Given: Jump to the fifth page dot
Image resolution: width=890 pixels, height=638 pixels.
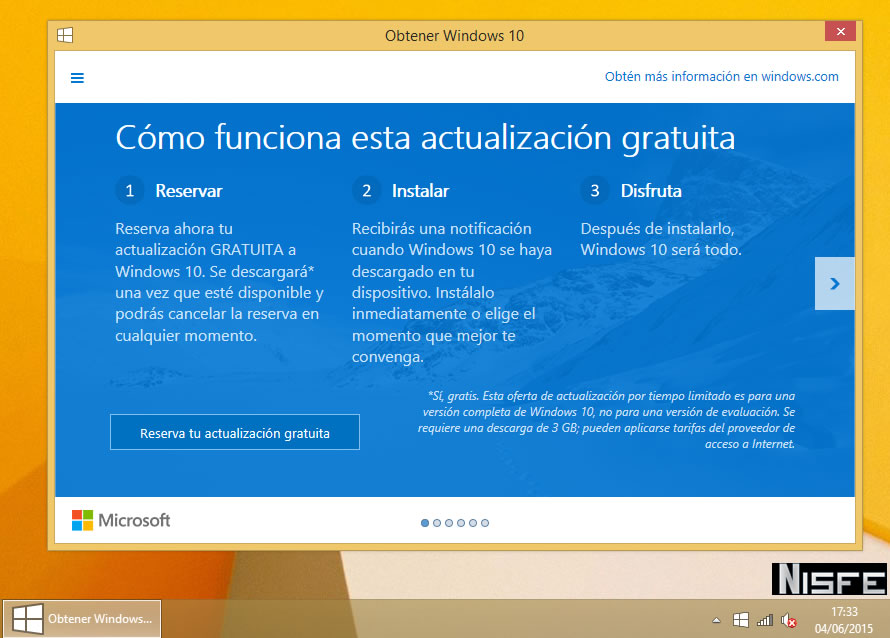Looking at the screenshot, I should 473,522.
